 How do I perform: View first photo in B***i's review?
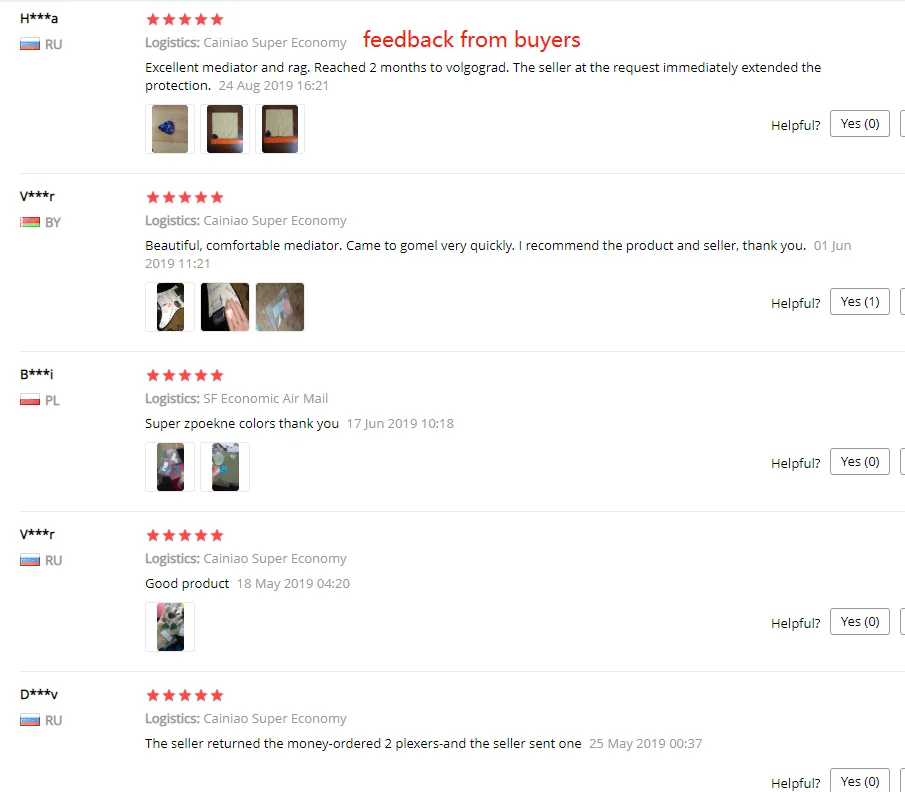click(x=170, y=466)
